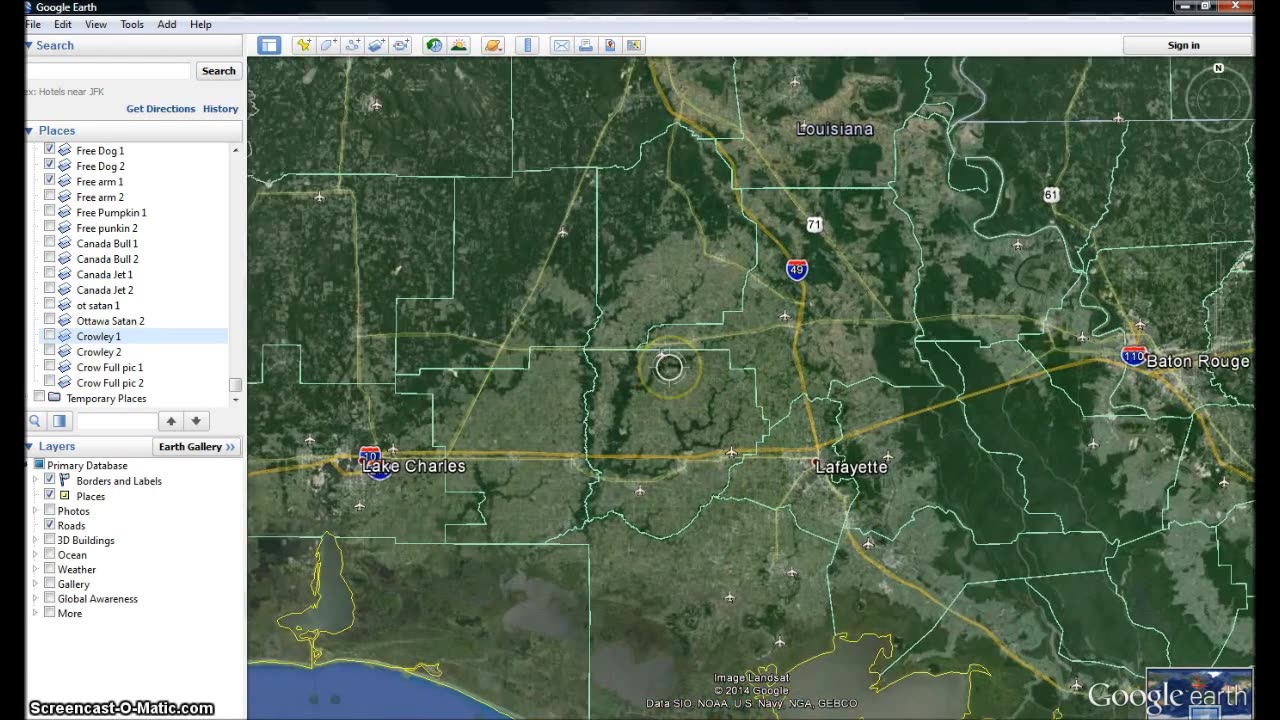This screenshot has width=1280, height=720.
Task: Uncheck the Free Dog 1 placemark
Action: pyautogui.click(x=50, y=149)
